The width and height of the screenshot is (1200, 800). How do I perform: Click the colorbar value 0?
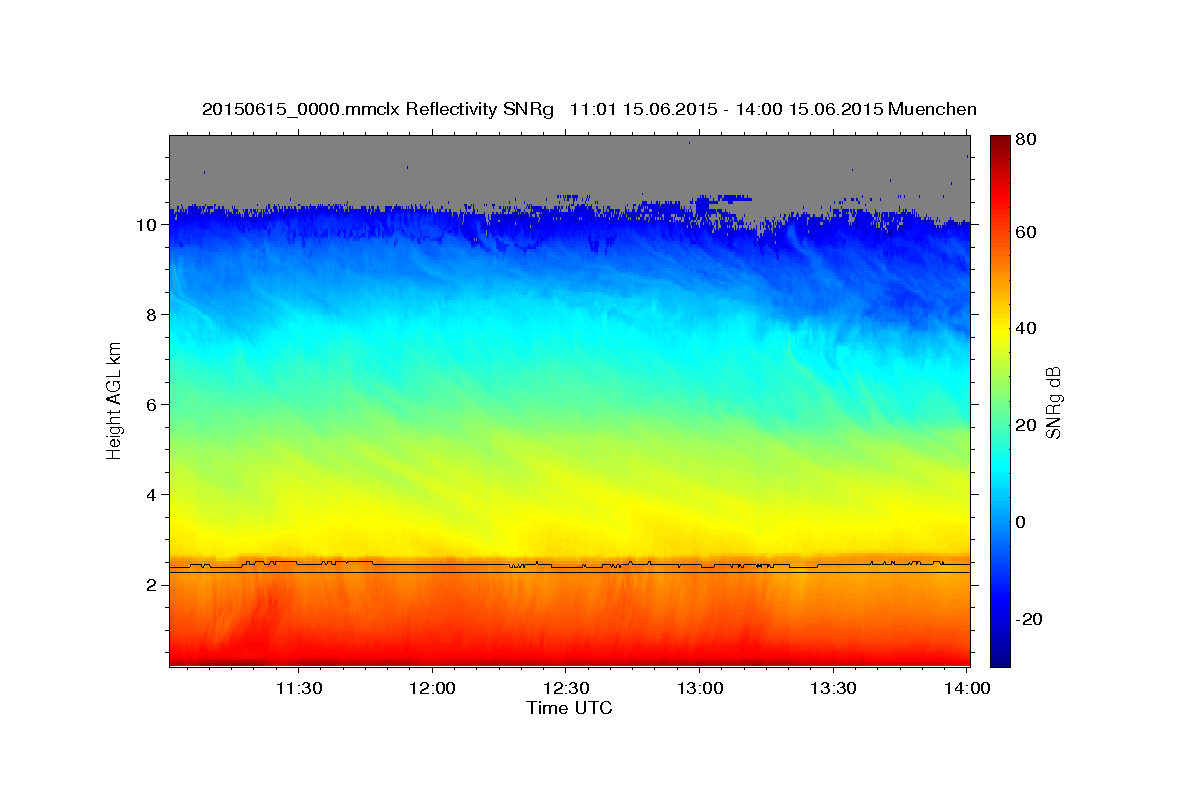click(1022, 522)
